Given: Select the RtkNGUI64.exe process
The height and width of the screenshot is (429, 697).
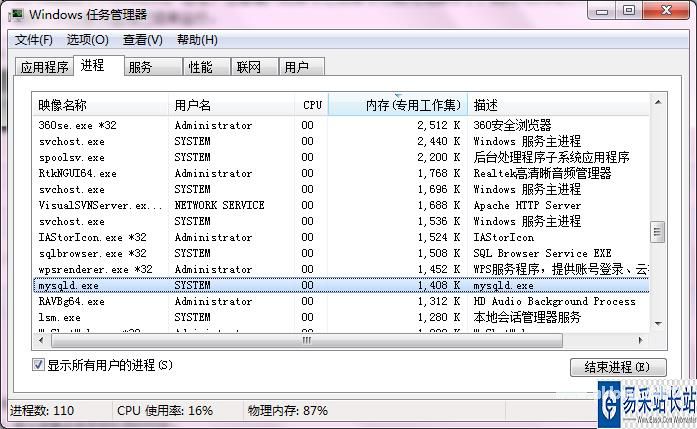Looking at the screenshot, I should 341,173.
